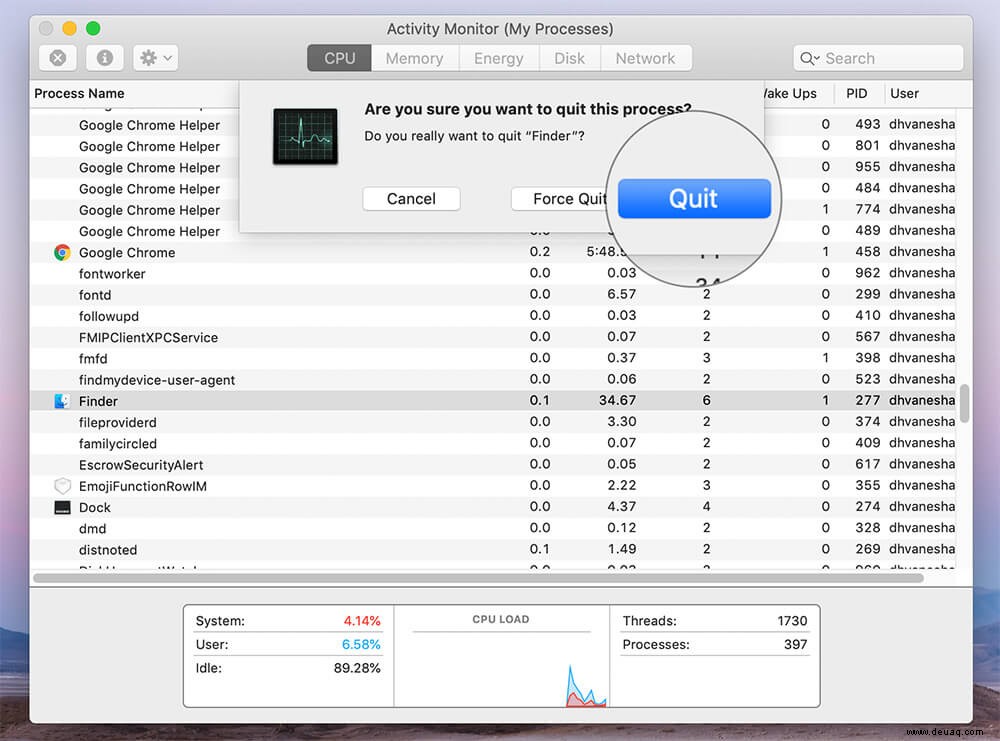Click the Processes count 397

point(795,644)
